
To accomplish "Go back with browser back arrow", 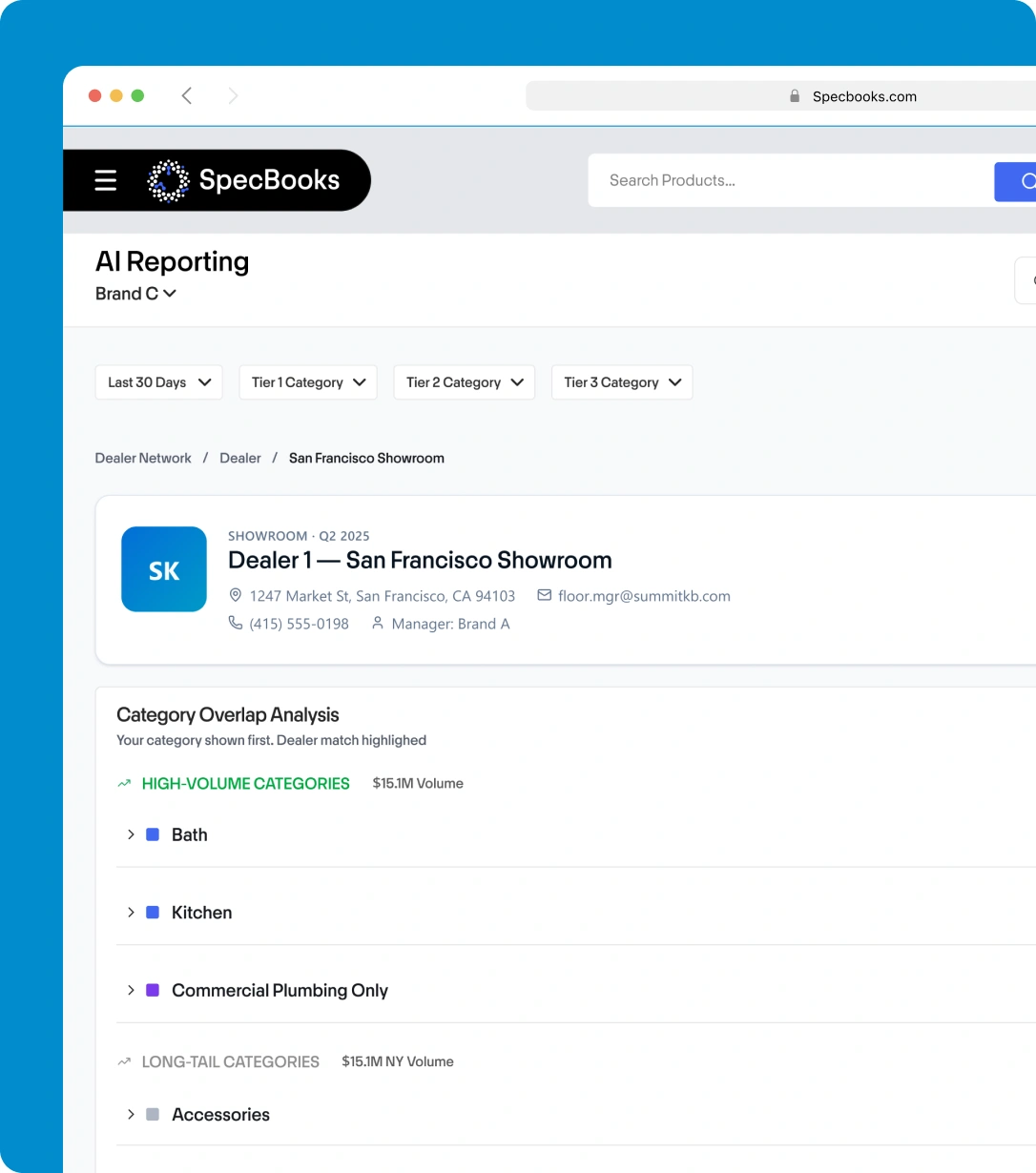I will (187, 95).
